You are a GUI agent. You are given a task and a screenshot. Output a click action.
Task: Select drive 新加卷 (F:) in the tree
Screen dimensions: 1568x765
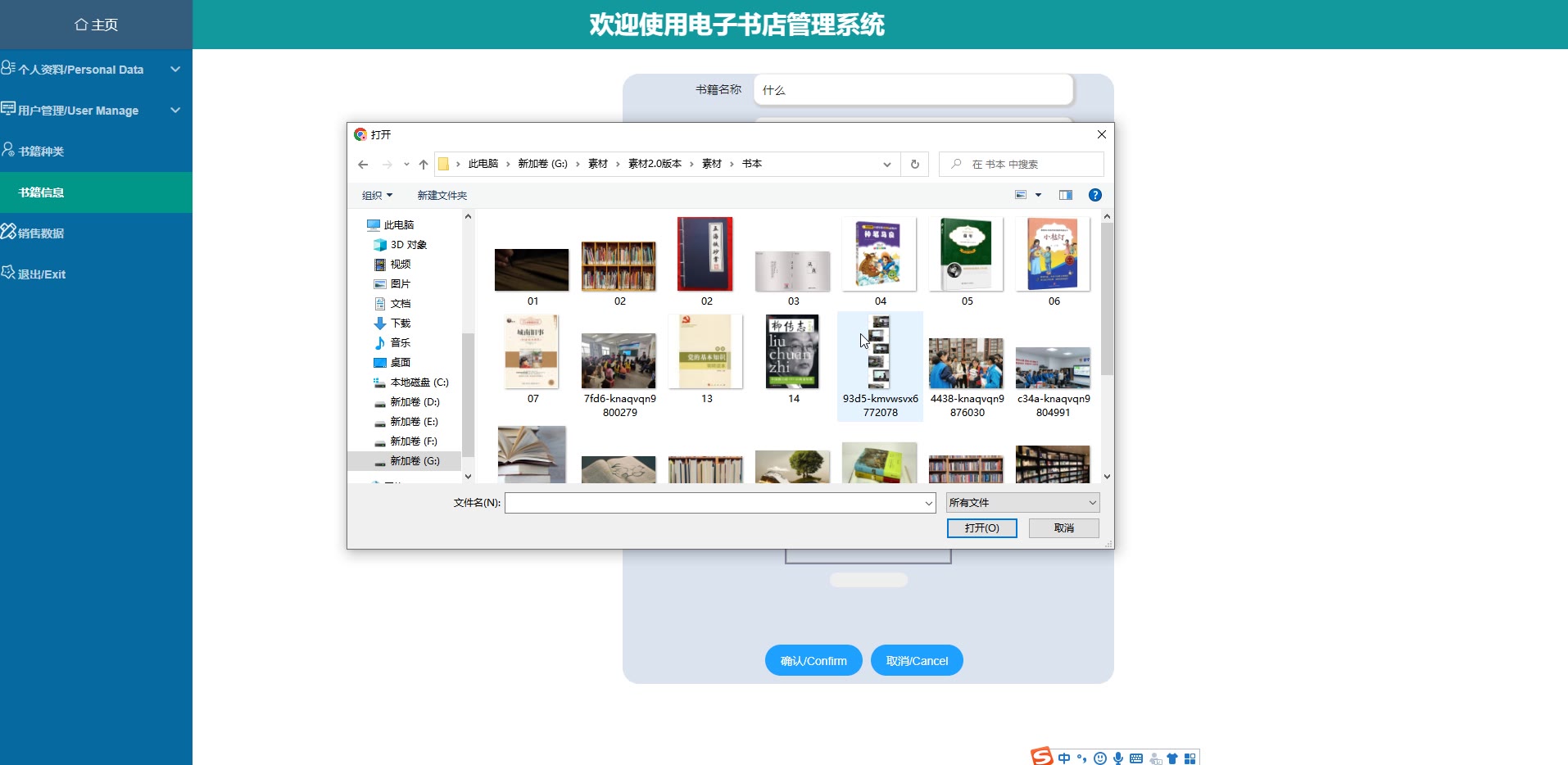(x=414, y=441)
